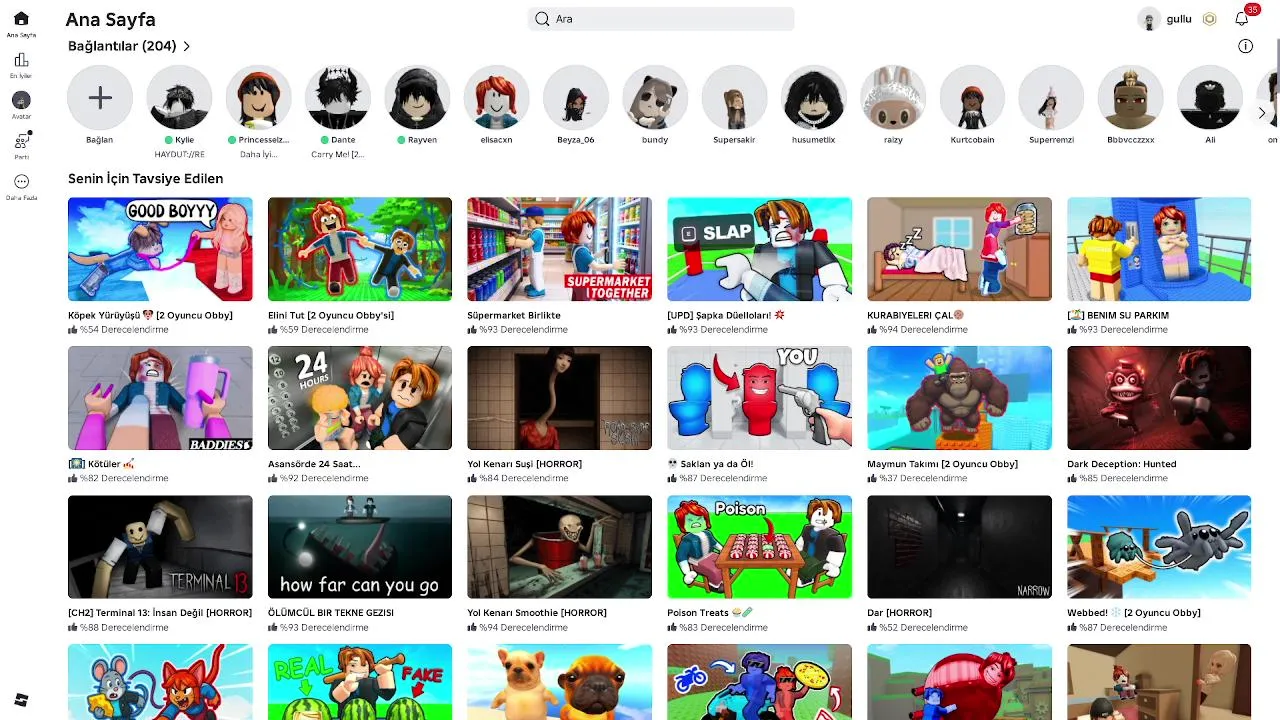The width and height of the screenshot is (1280, 720).
Task: Open Elini Tut 2 Oyuncu Obby thumbnail
Action: pos(360,249)
